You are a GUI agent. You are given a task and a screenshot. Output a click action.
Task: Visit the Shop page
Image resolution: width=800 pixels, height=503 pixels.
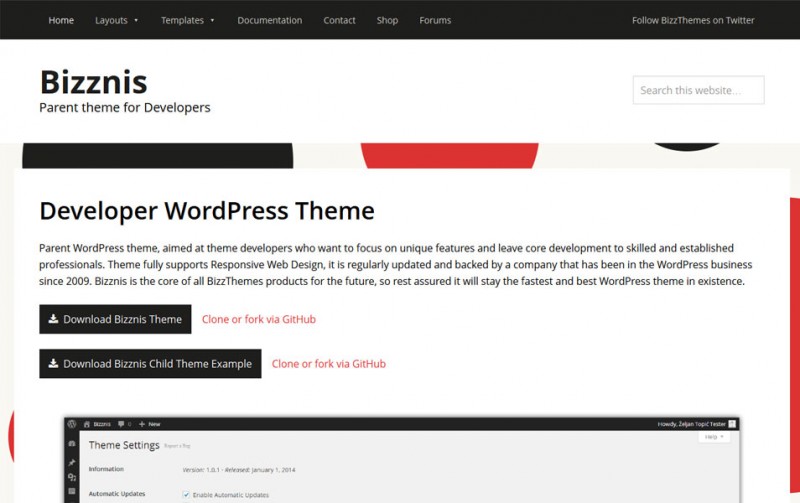coord(387,20)
